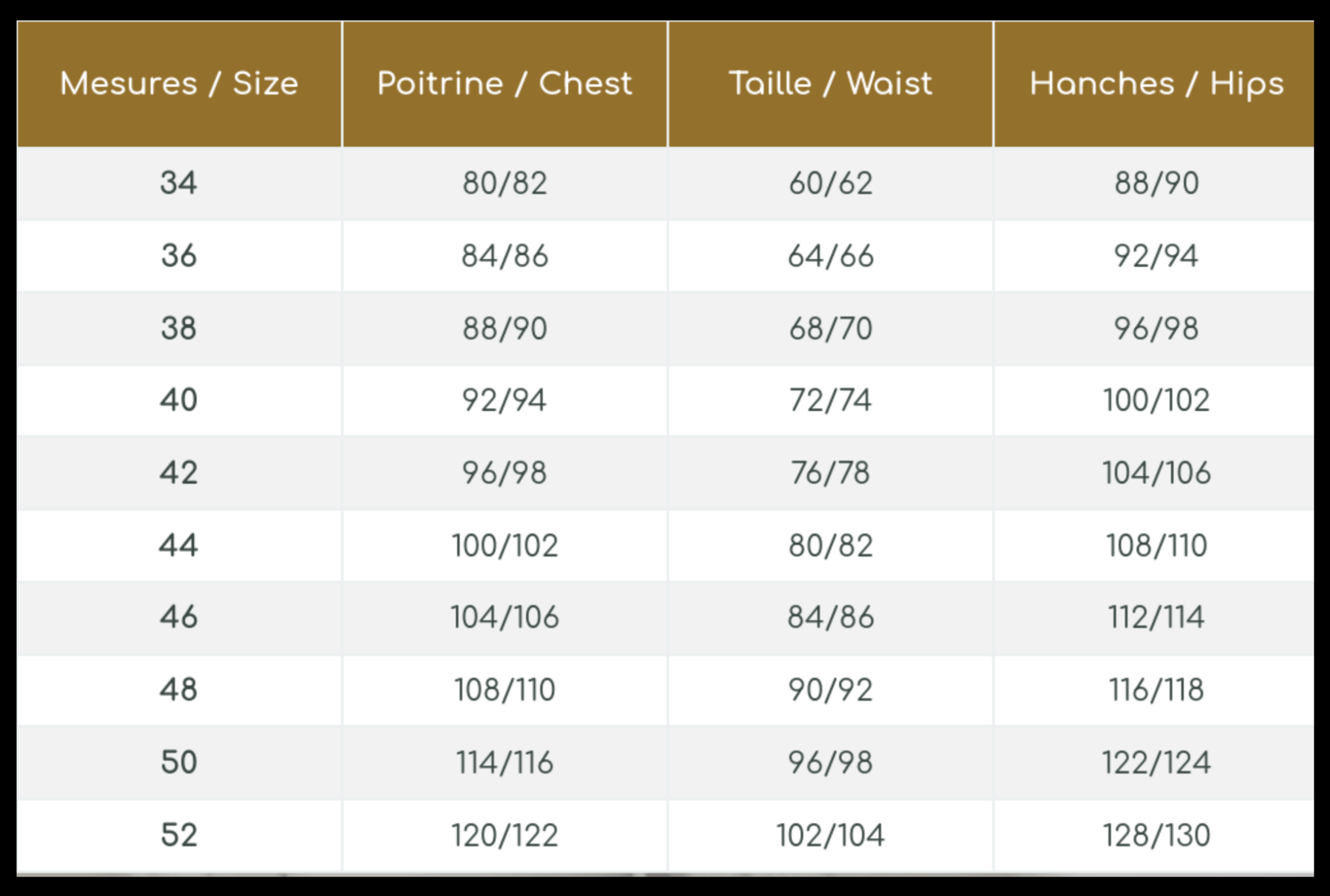Click the waist value 60/62 for size 34
1330x896 pixels.
pyautogui.click(x=831, y=183)
